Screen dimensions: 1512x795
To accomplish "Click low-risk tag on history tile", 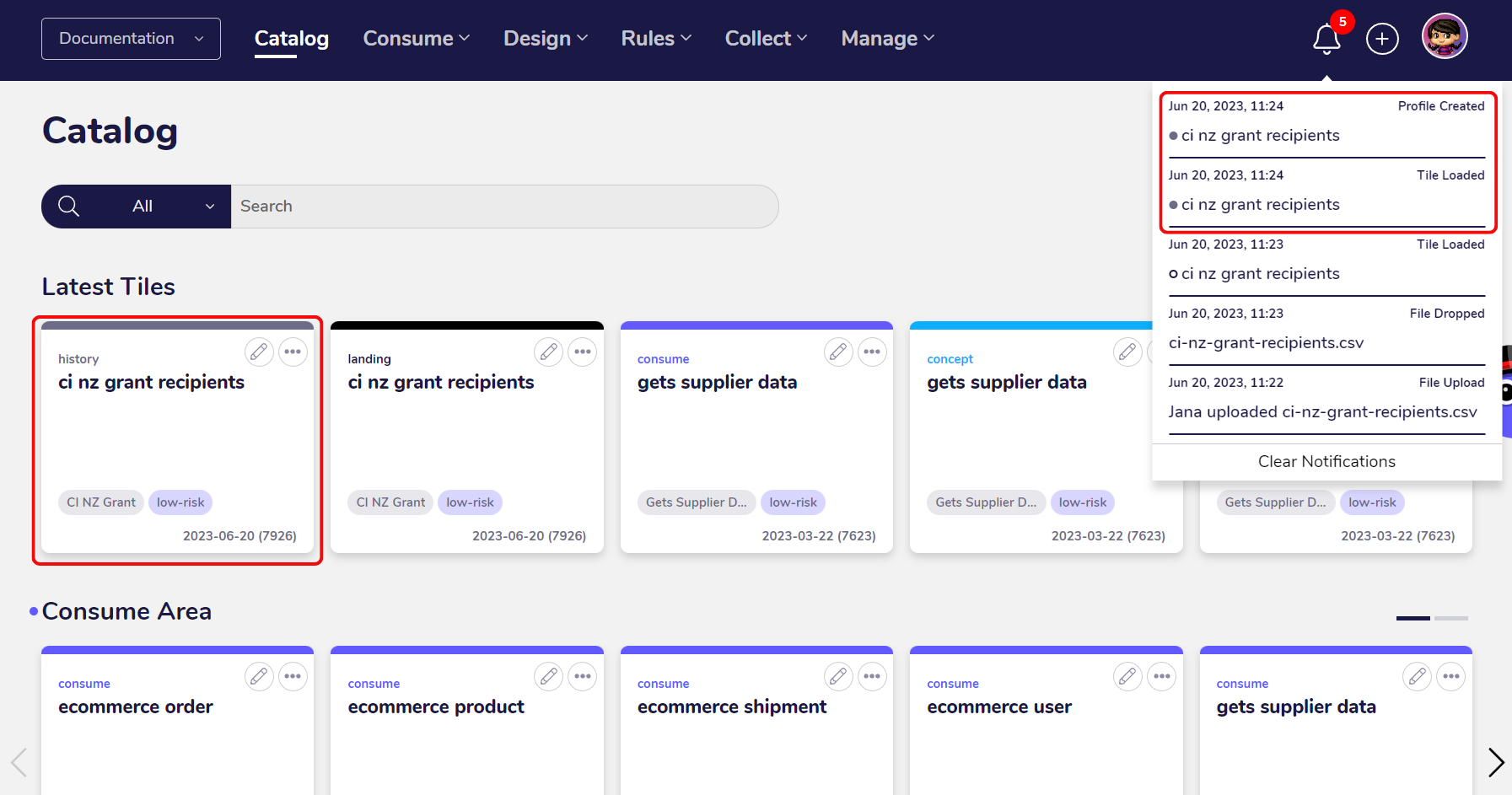I will coord(180,502).
